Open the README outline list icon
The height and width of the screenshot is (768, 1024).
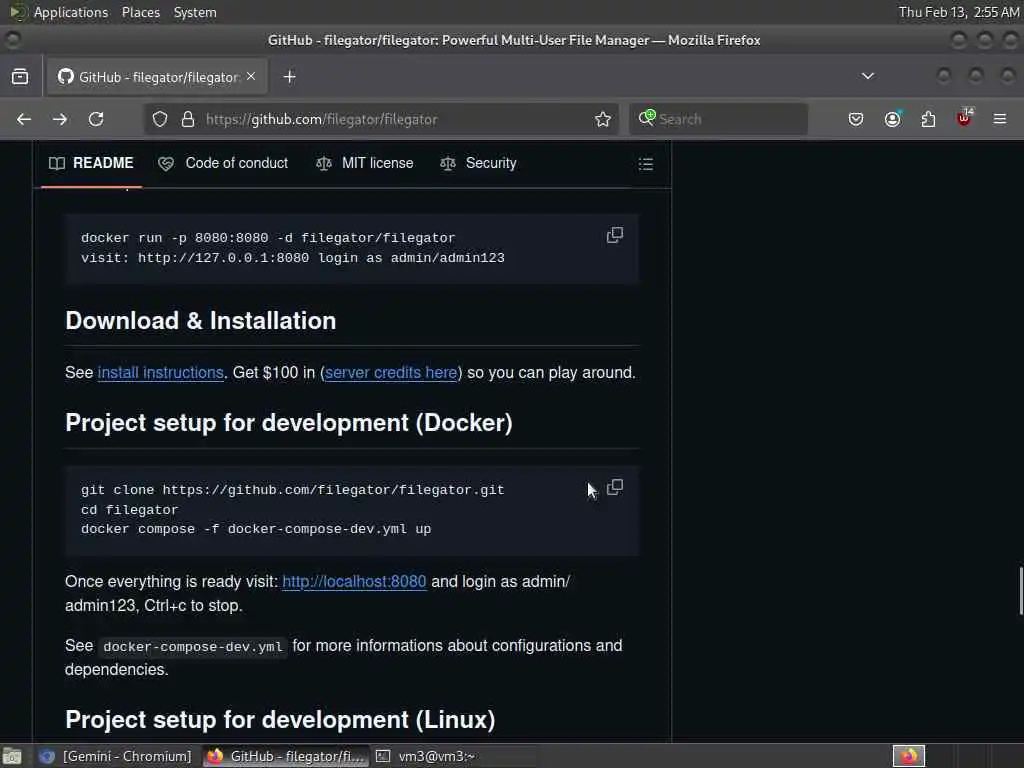645,163
